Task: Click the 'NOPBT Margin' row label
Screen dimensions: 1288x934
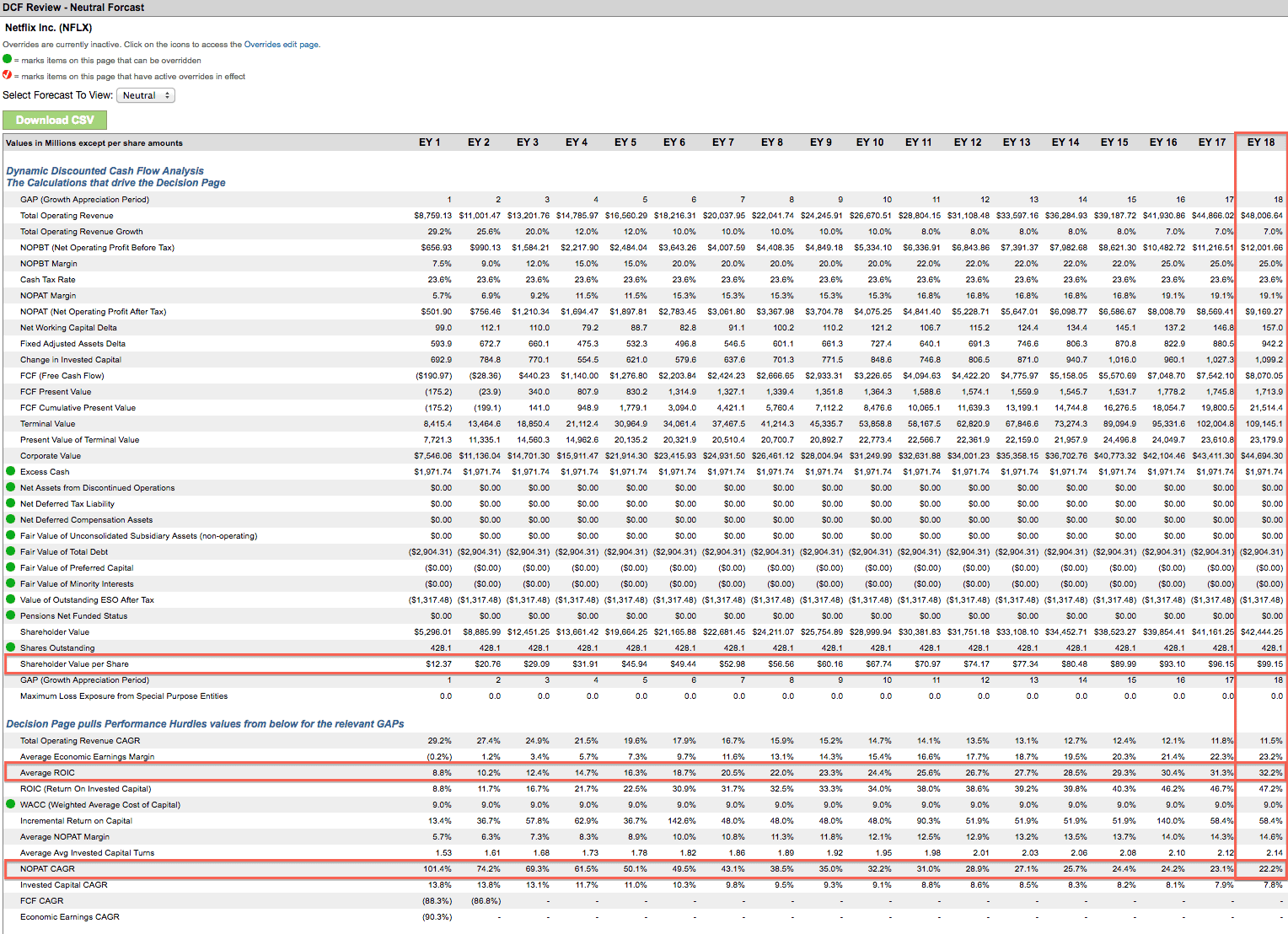Action: [x=49, y=264]
